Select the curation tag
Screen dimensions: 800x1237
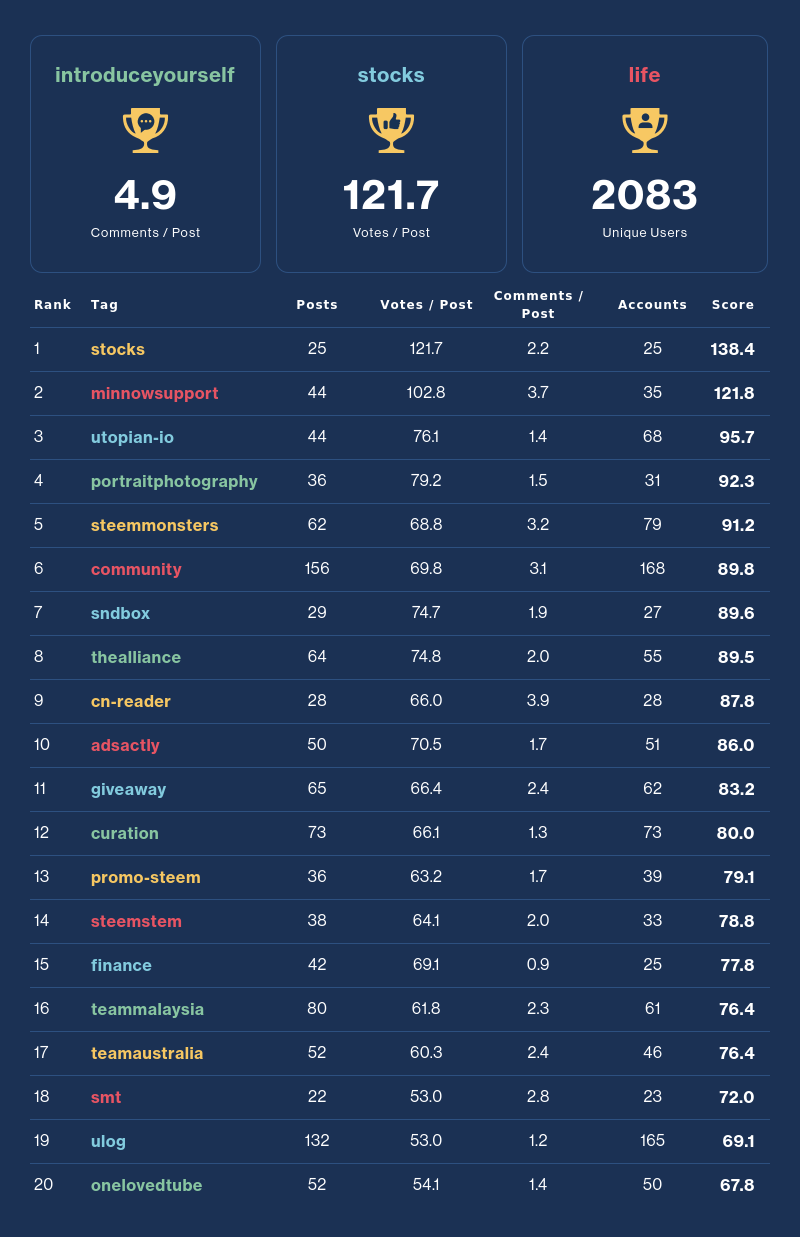(x=125, y=833)
